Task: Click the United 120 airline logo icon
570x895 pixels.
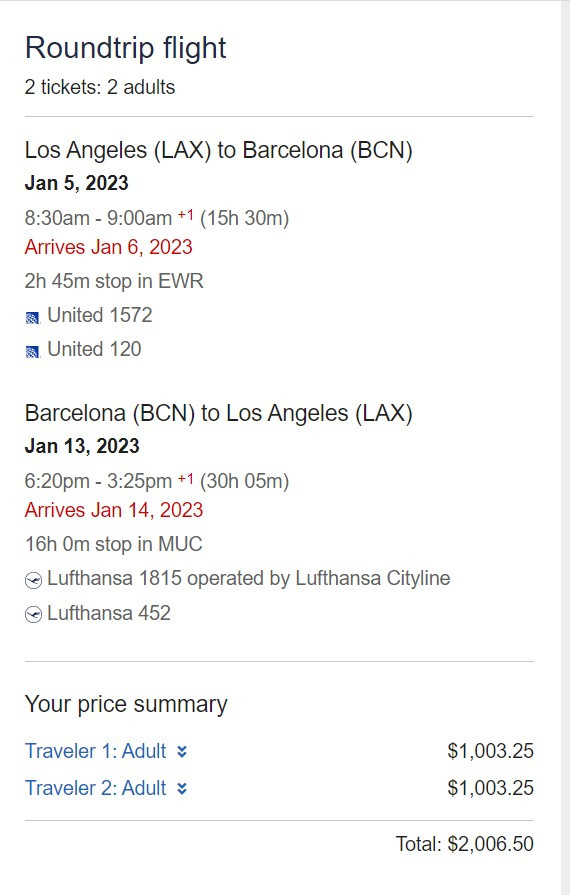Action: [33, 352]
